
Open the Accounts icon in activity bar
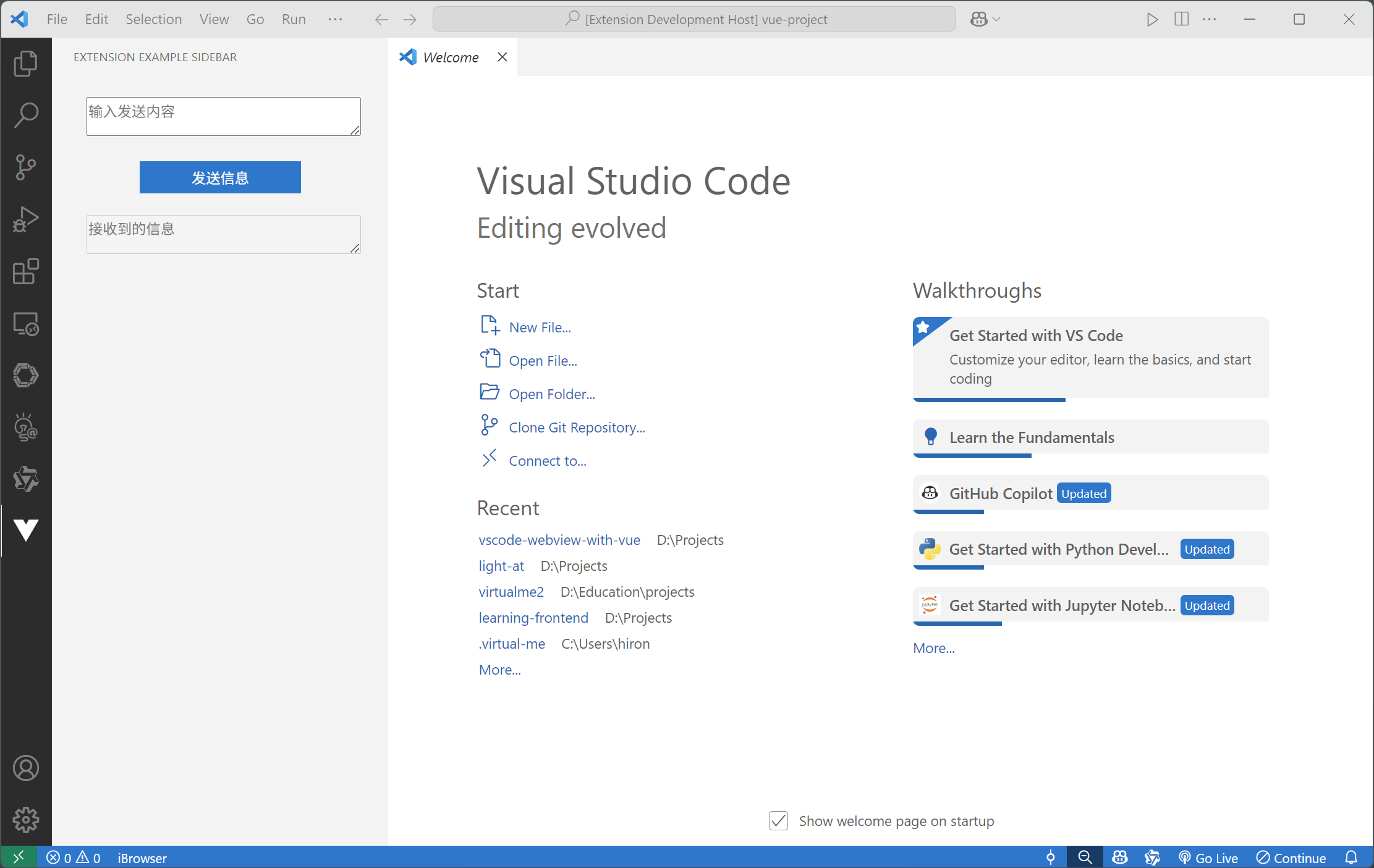[25, 768]
